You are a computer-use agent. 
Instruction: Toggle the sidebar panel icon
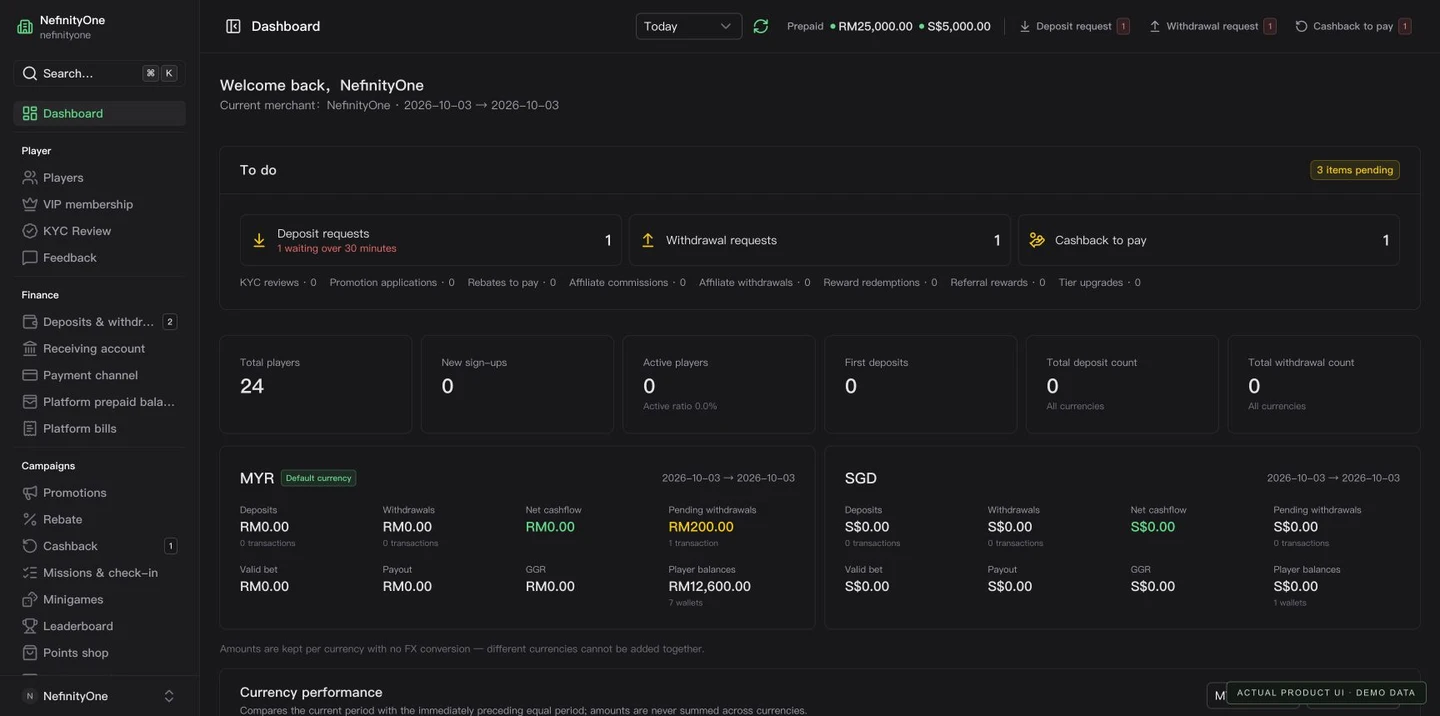[x=233, y=26]
